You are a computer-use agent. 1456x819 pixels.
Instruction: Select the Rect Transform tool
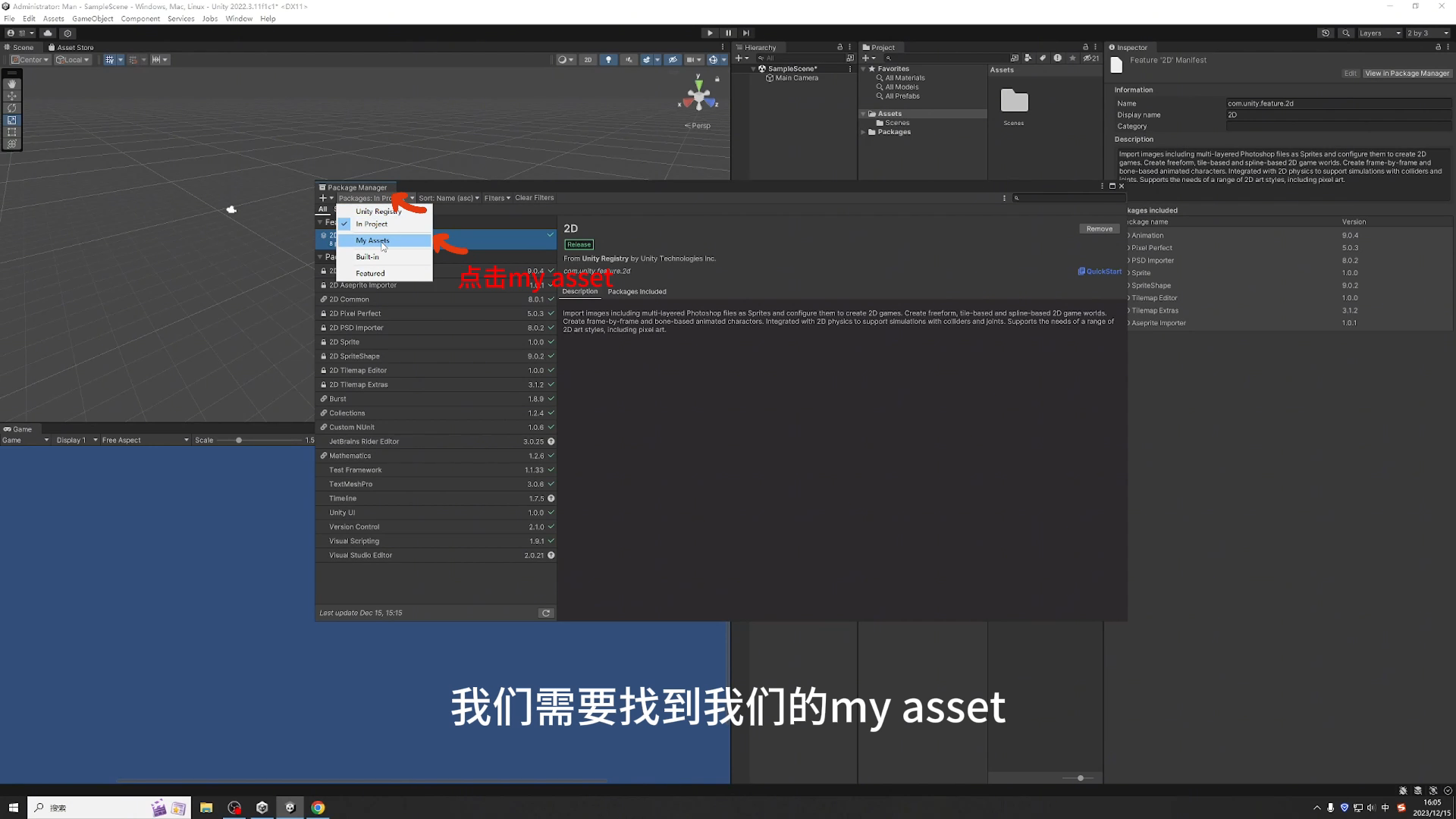[11, 132]
